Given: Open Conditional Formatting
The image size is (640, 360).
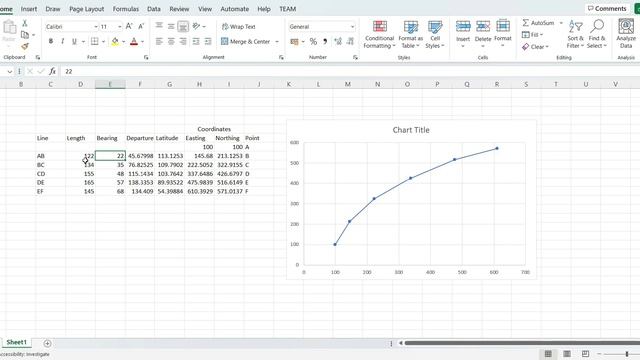Looking at the screenshot, I should (x=380, y=34).
